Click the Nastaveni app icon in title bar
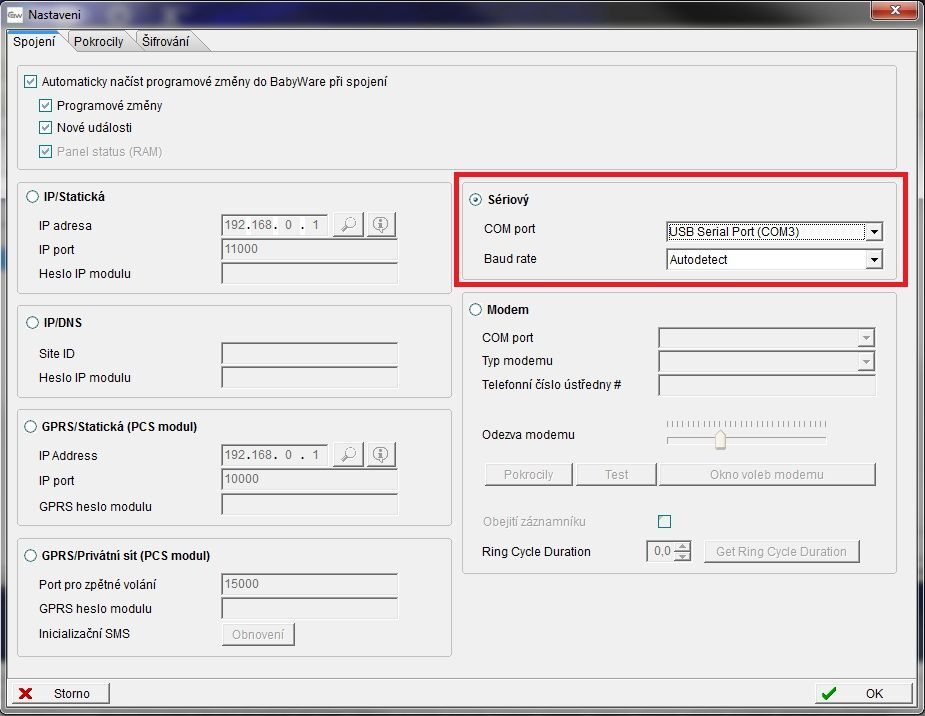 [x=14, y=13]
